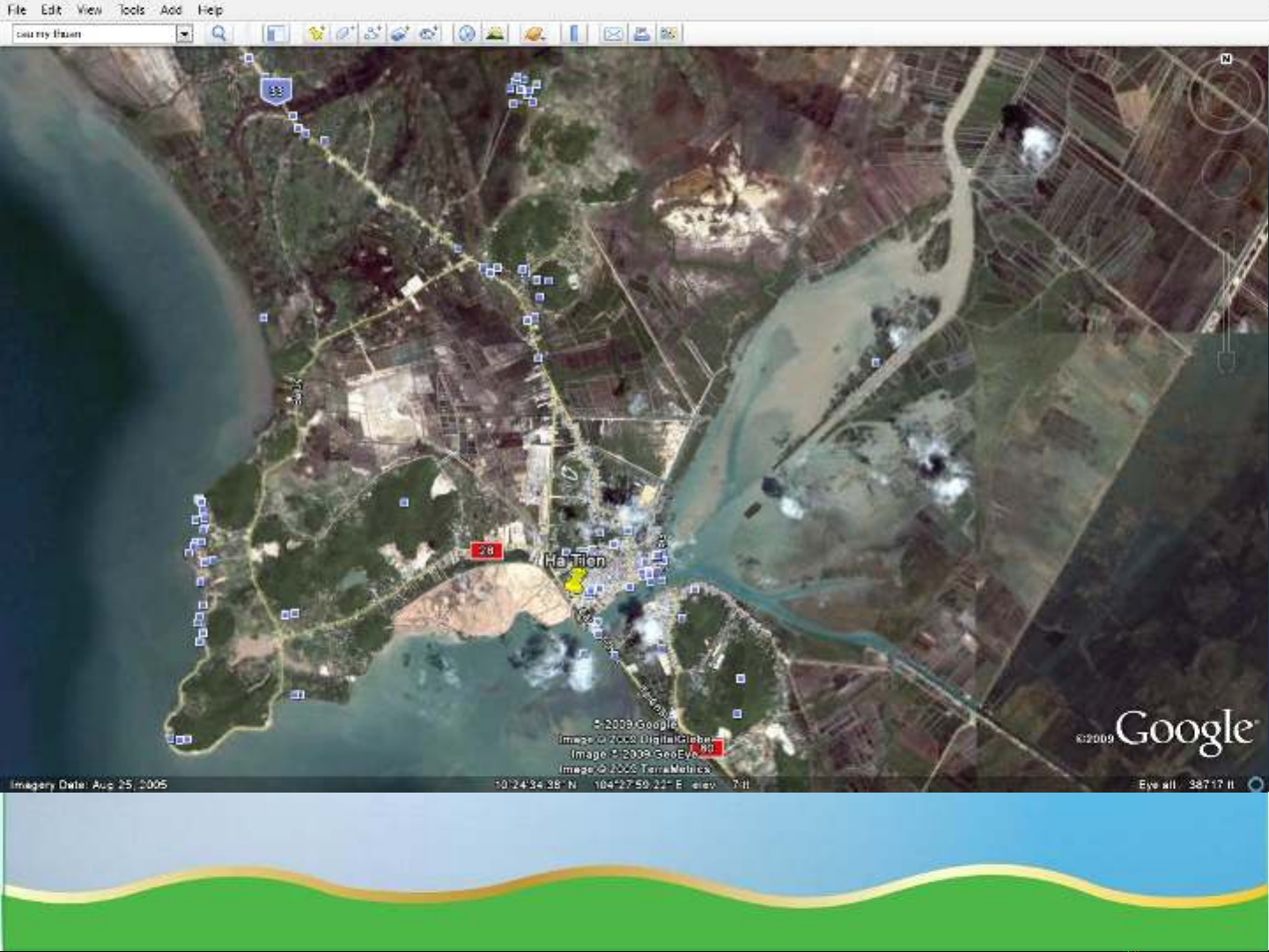Click the View in Google Maps icon
The width and height of the screenshot is (1269, 952).
coord(669,34)
